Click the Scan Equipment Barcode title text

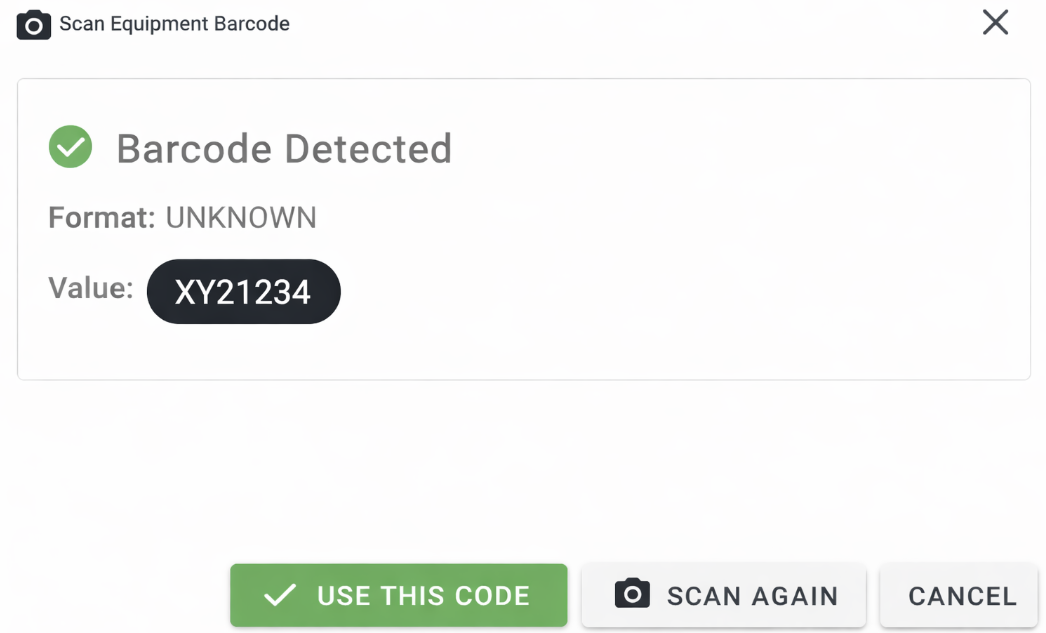coord(174,24)
